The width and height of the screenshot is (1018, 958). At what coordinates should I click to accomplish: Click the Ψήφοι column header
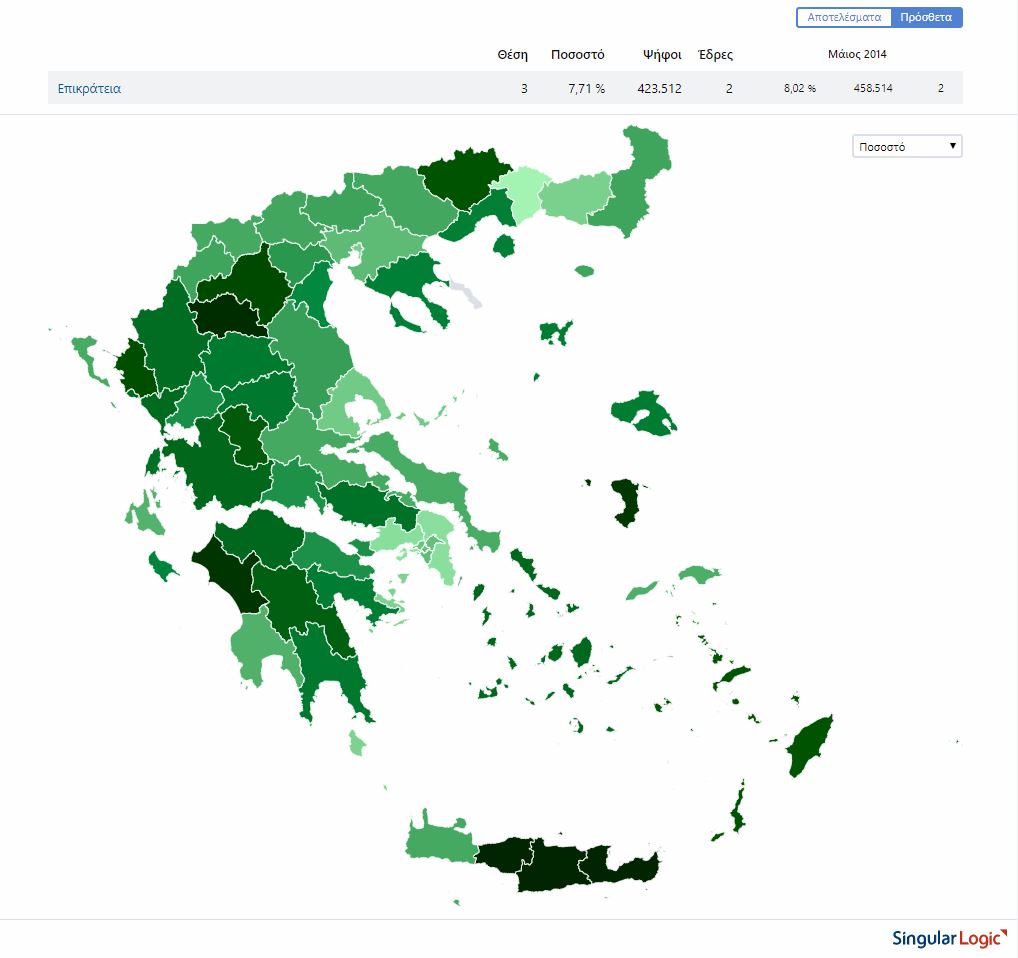click(662, 55)
